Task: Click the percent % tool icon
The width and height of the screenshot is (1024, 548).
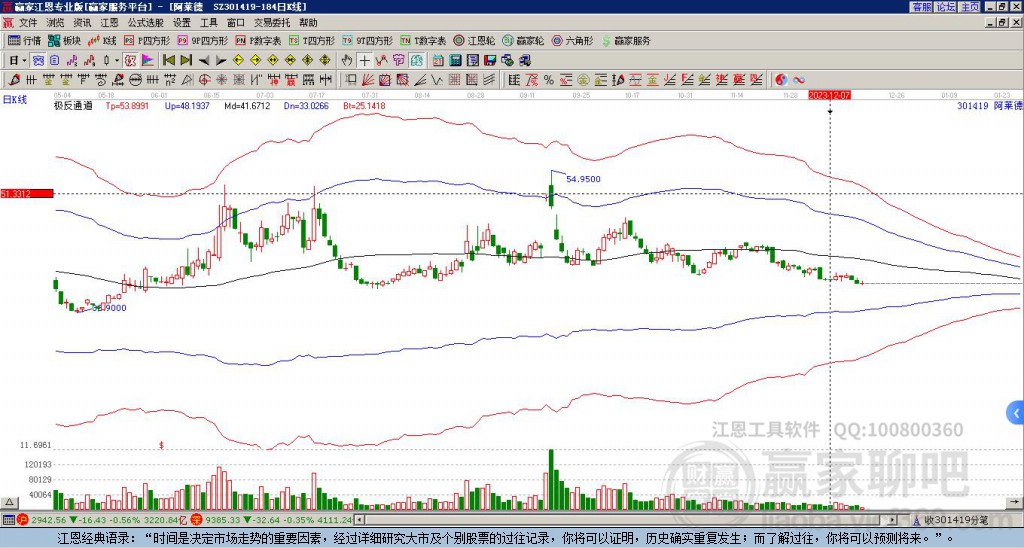Action: pyautogui.click(x=549, y=80)
